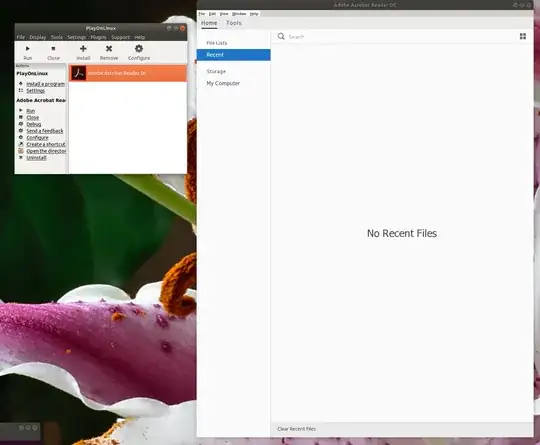Select My Computer in the sidebar

click(223, 83)
